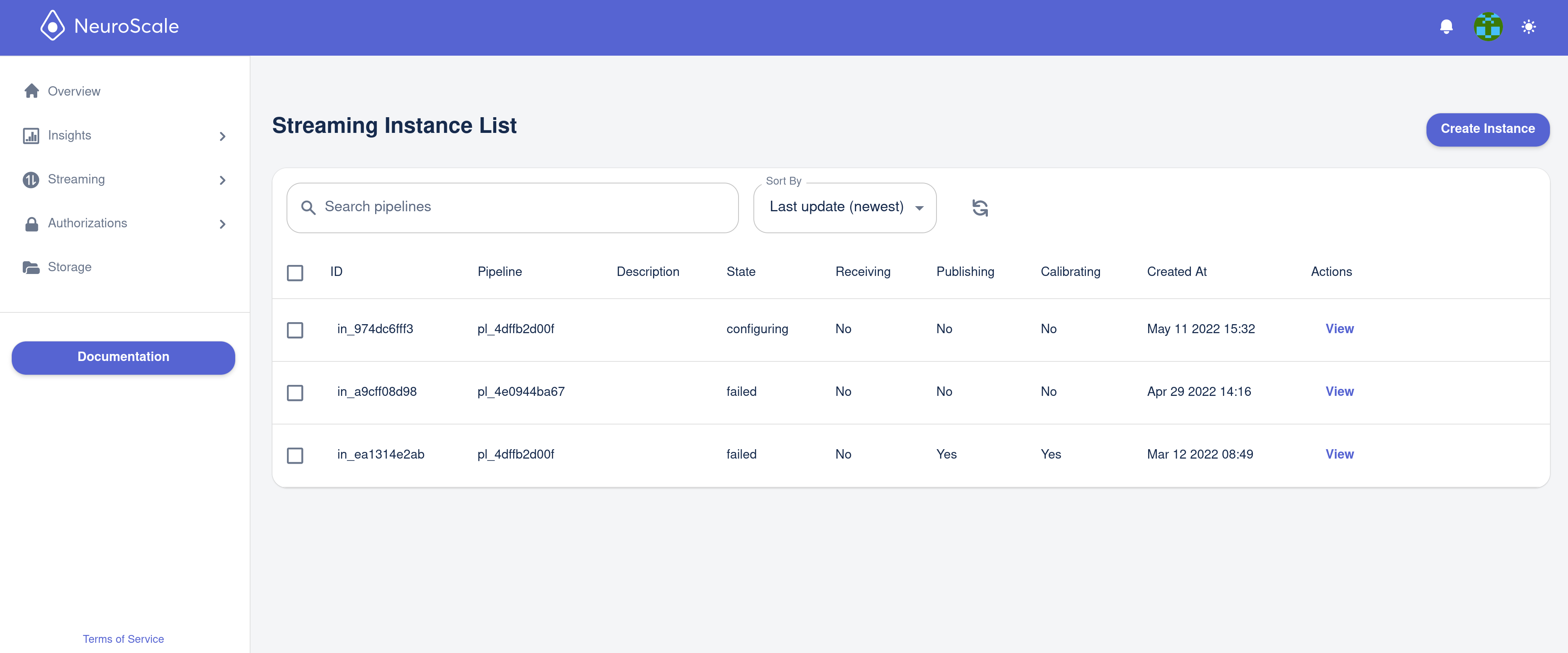The width and height of the screenshot is (1568, 653).
Task: View instance in_974dc6fff3
Action: (x=1340, y=328)
